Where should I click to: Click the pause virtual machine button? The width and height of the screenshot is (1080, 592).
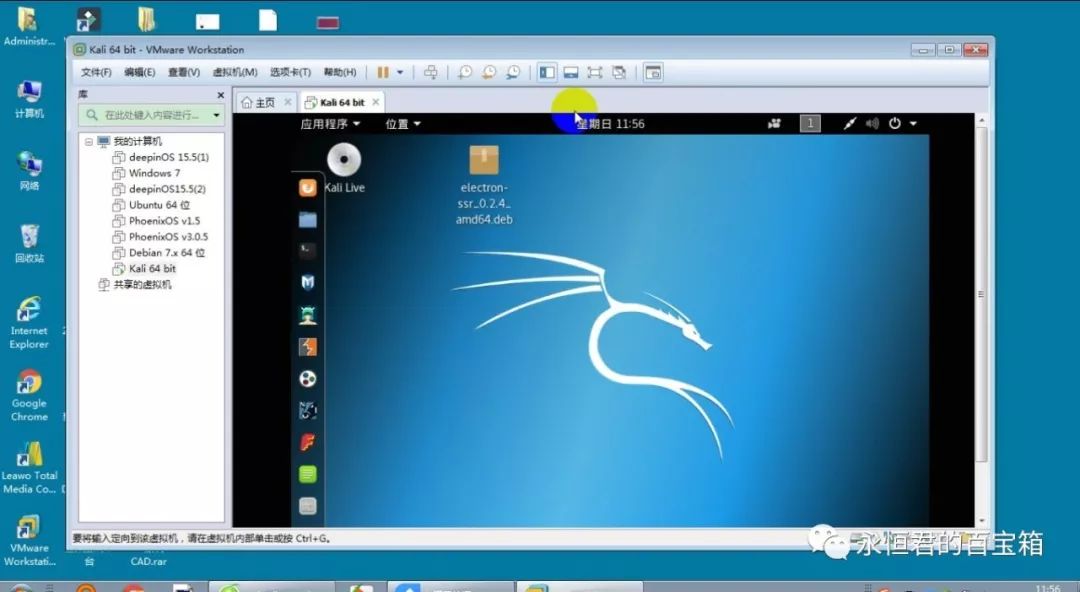point(383,72)
